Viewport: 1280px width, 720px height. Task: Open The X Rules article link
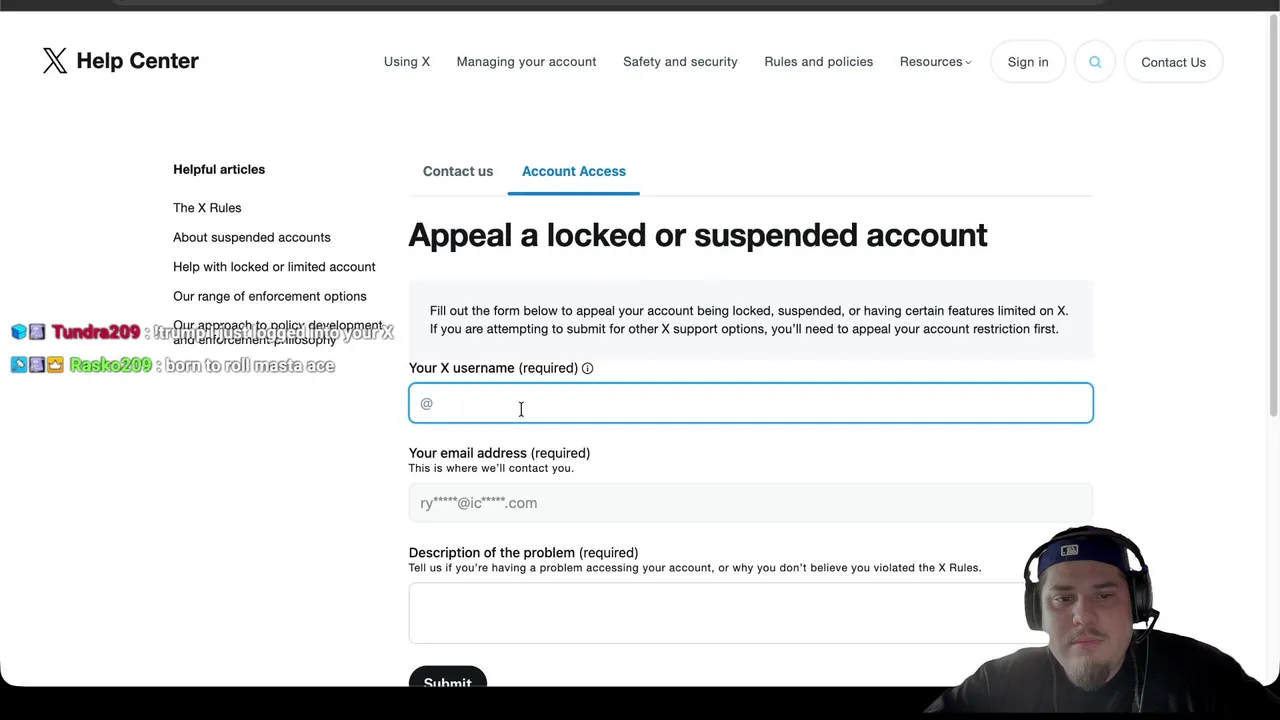pyautogui.click(x=207, y=208)
